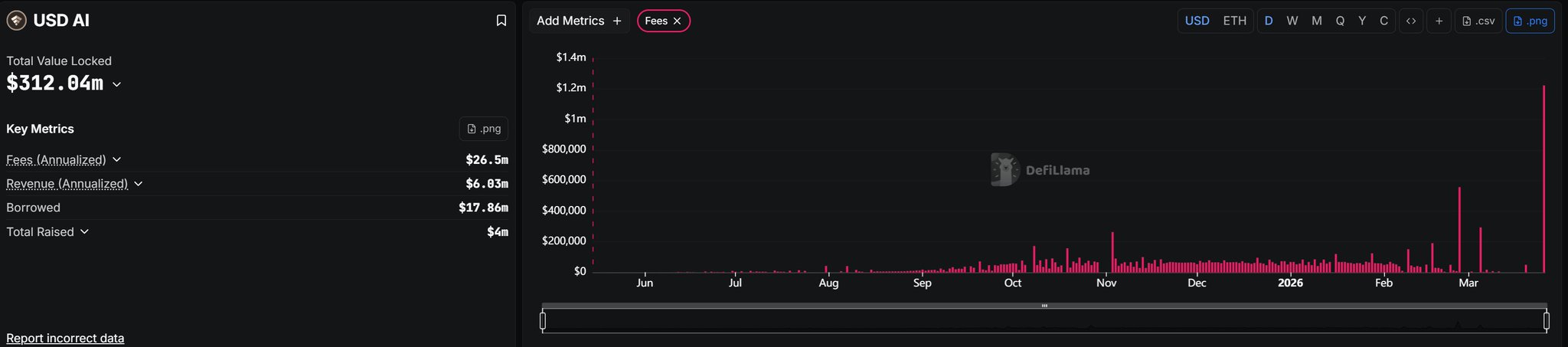Expand Revenue (Annualized) details
The height and width of the screenshot is (347, 1568).
click(139, 184)
